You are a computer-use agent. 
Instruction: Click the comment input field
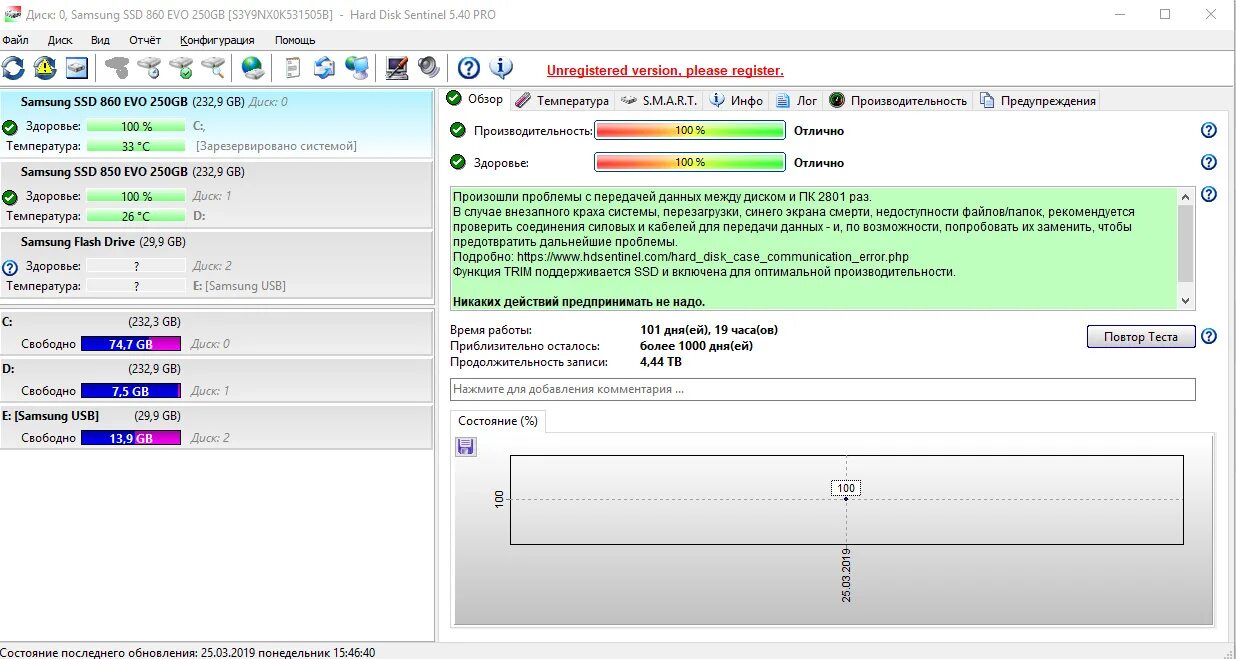click(x=822, y=389)
